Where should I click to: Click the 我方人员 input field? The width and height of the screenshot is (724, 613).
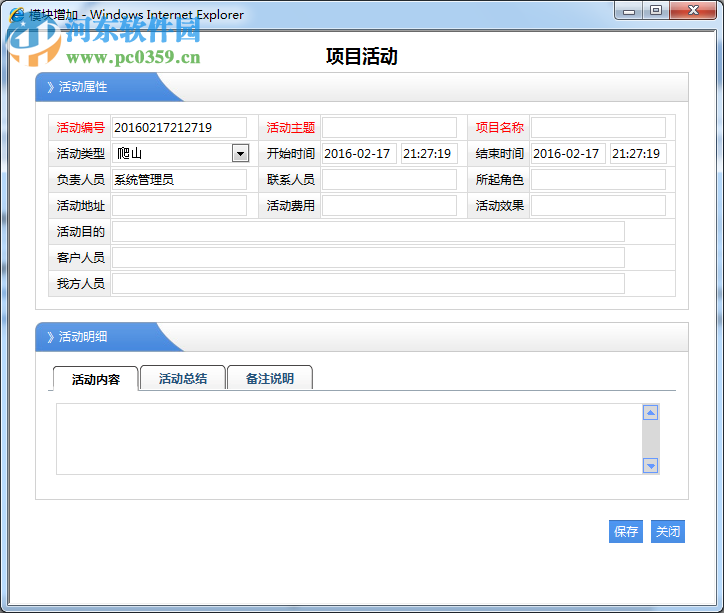368,283
